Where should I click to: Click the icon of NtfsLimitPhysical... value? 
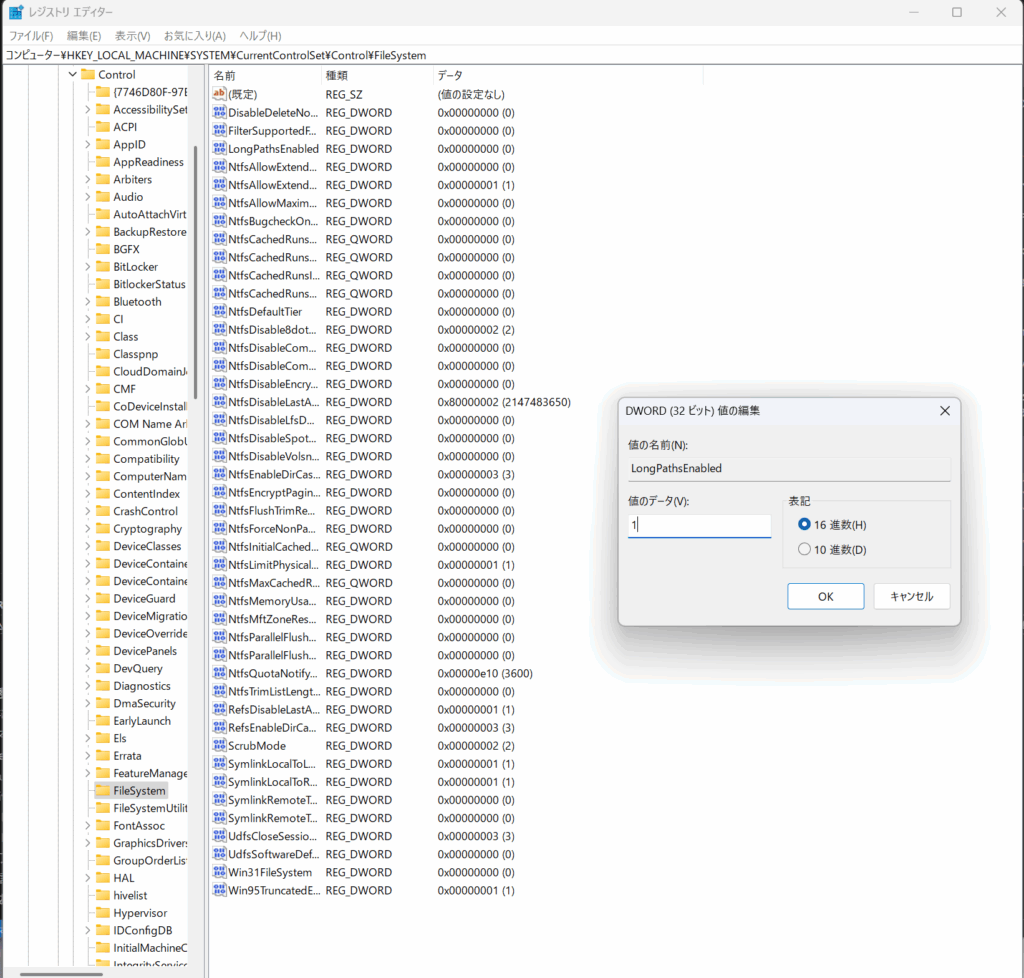219,564
